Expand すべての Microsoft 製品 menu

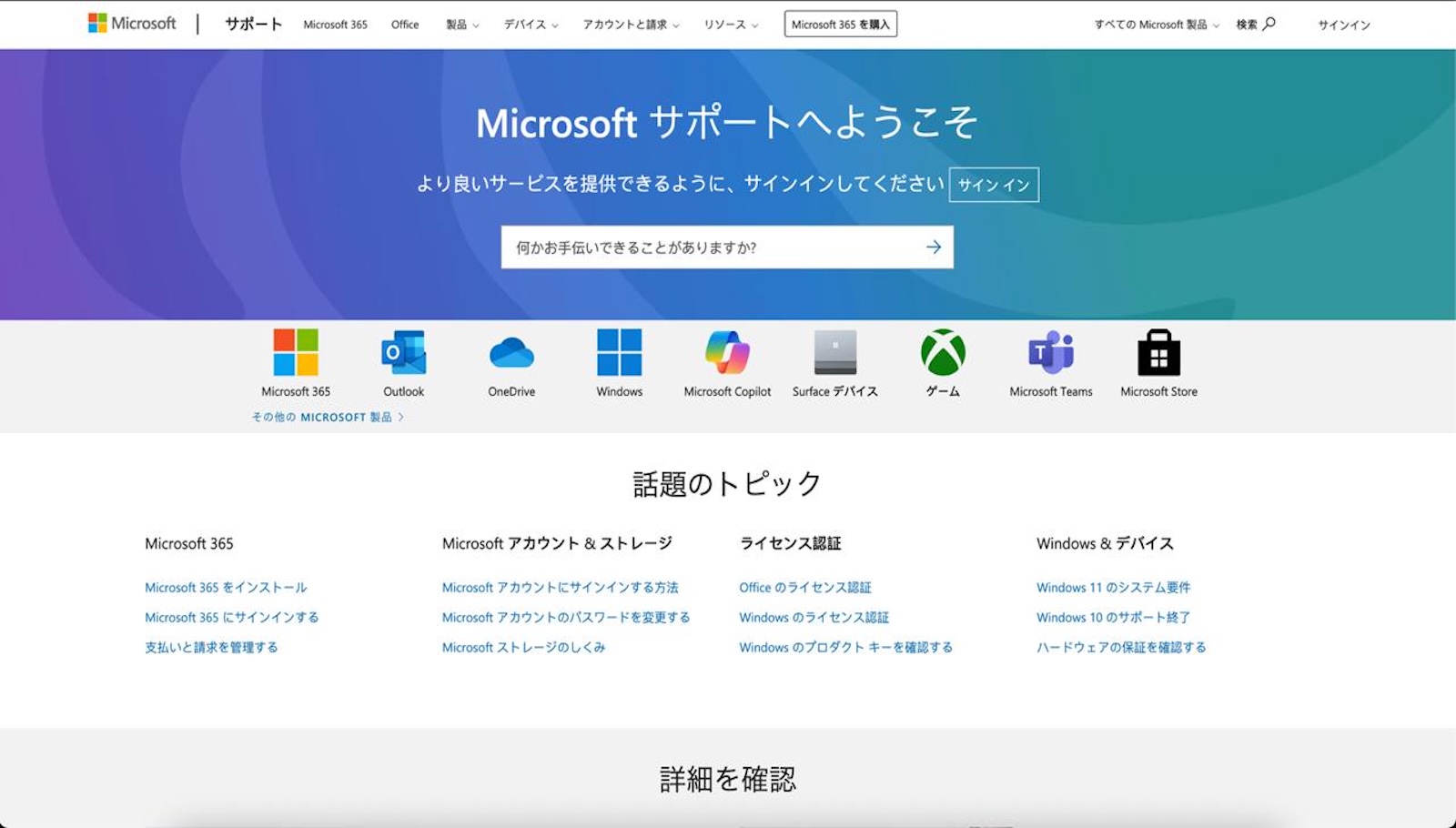coord(1156,25)
